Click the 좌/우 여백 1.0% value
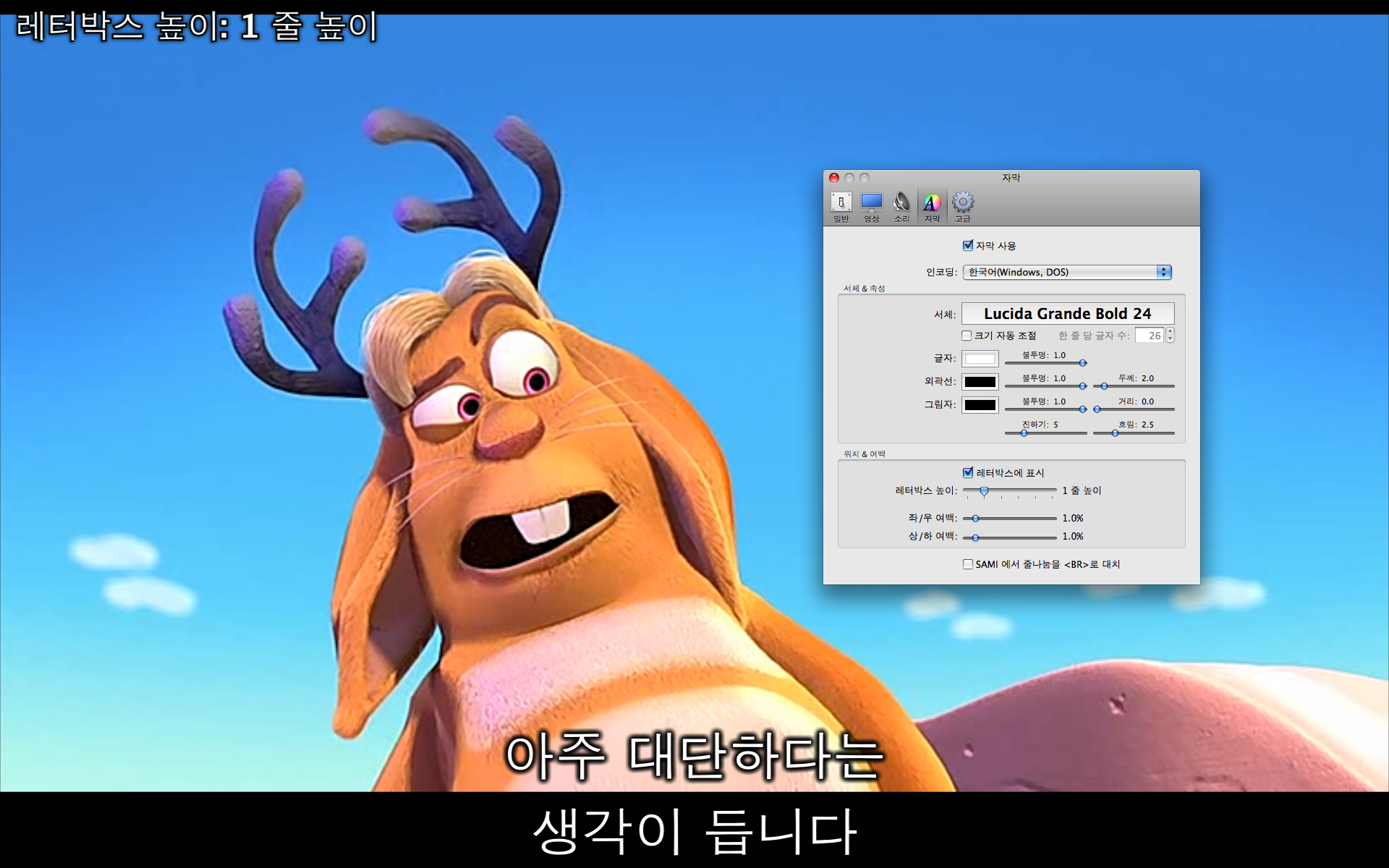The height and width of the screenshot is (868, 1389). [1073, 518]
